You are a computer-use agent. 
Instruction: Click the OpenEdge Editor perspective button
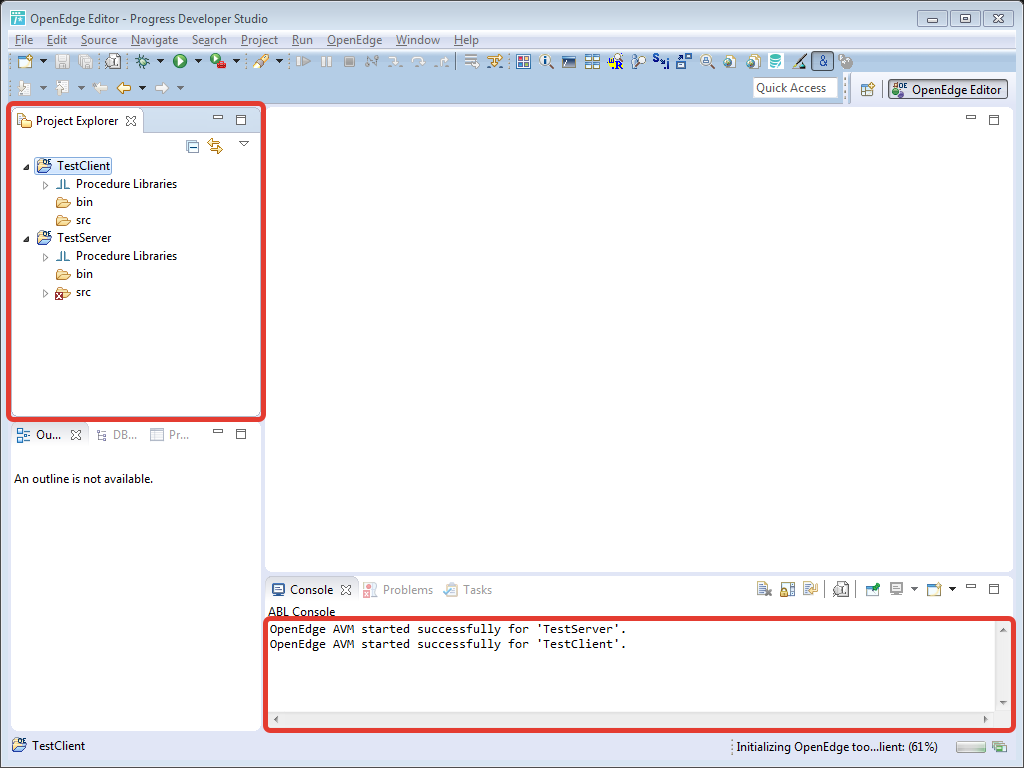[x=948, y=89]
